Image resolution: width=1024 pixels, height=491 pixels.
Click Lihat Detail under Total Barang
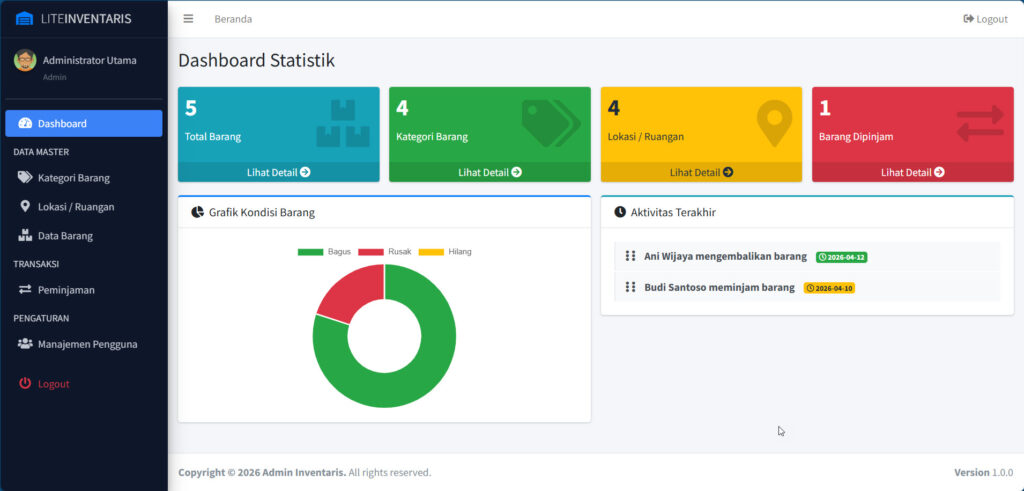click(278, 172)
